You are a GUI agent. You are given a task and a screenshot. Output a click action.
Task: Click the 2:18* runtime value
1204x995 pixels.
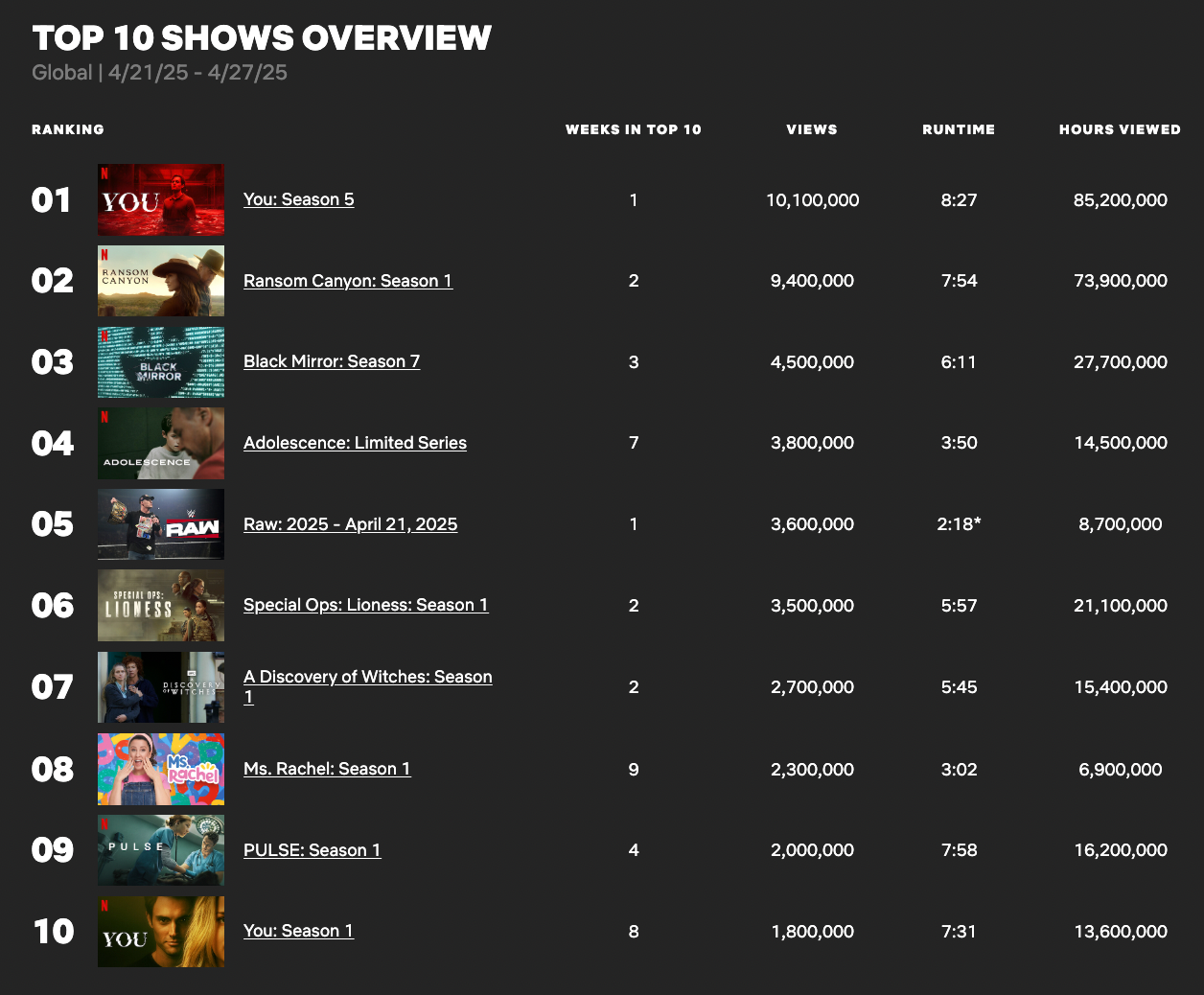(959, 524)
